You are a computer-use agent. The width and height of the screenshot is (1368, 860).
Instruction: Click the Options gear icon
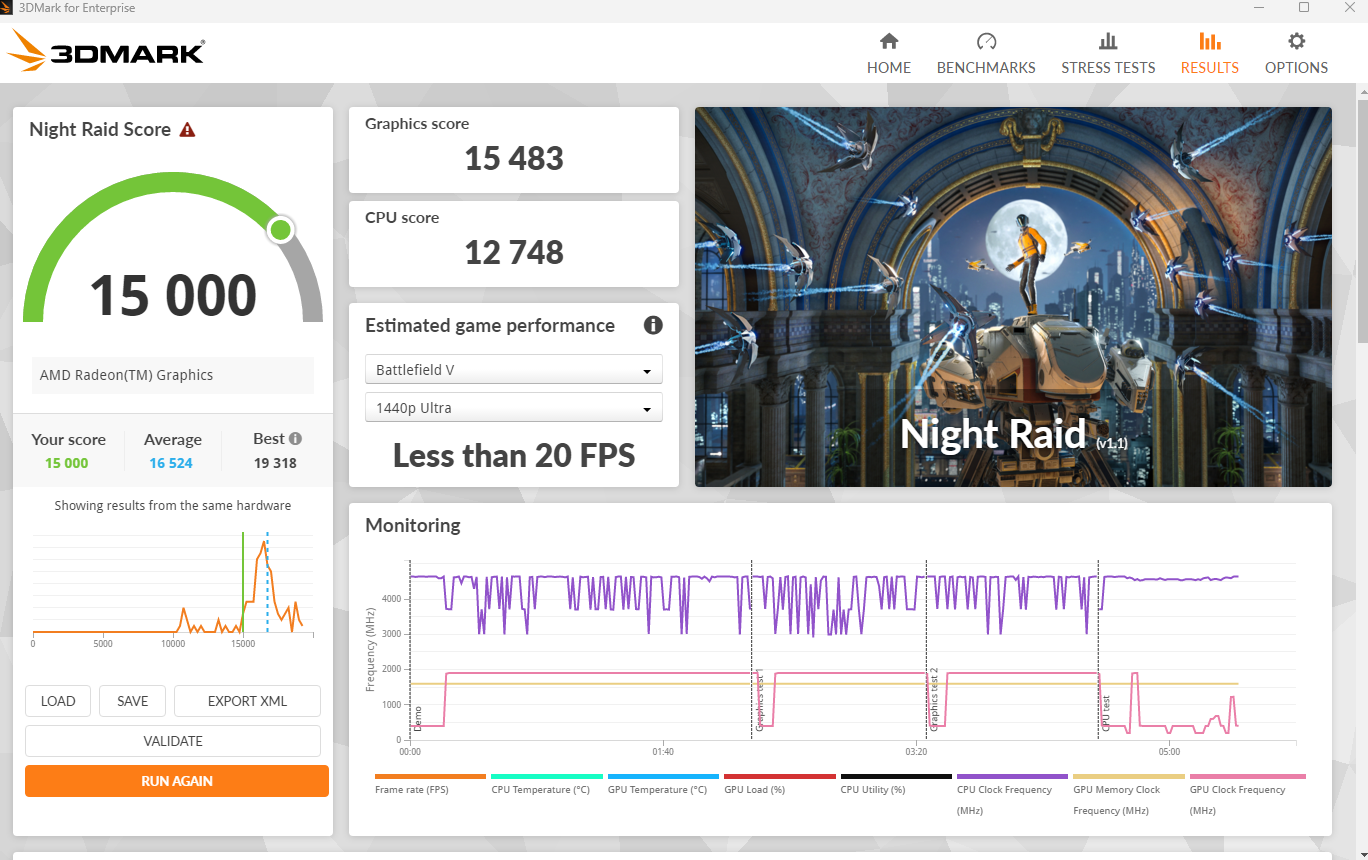1296,41
